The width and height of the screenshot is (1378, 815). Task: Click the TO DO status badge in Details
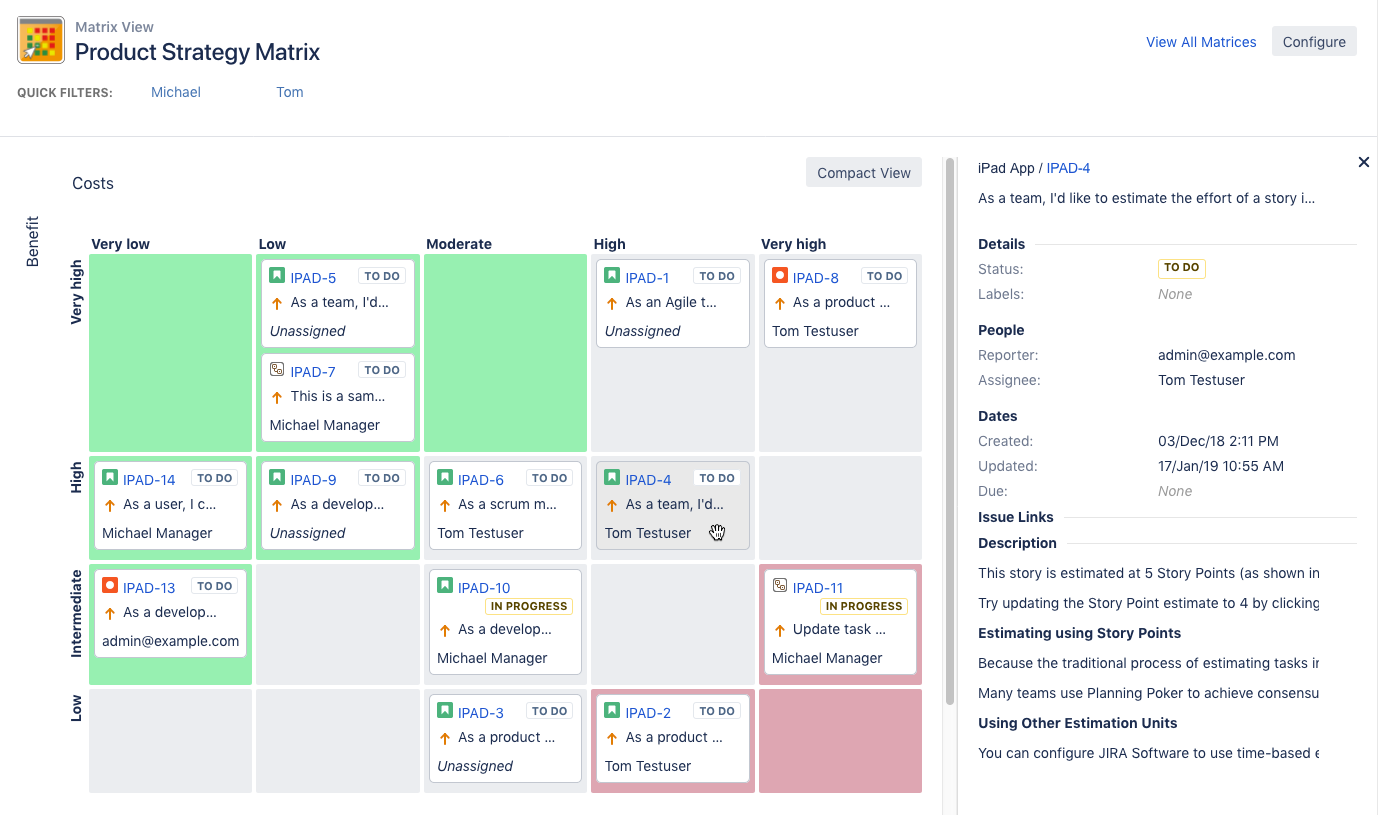[x=1181, y=268]
